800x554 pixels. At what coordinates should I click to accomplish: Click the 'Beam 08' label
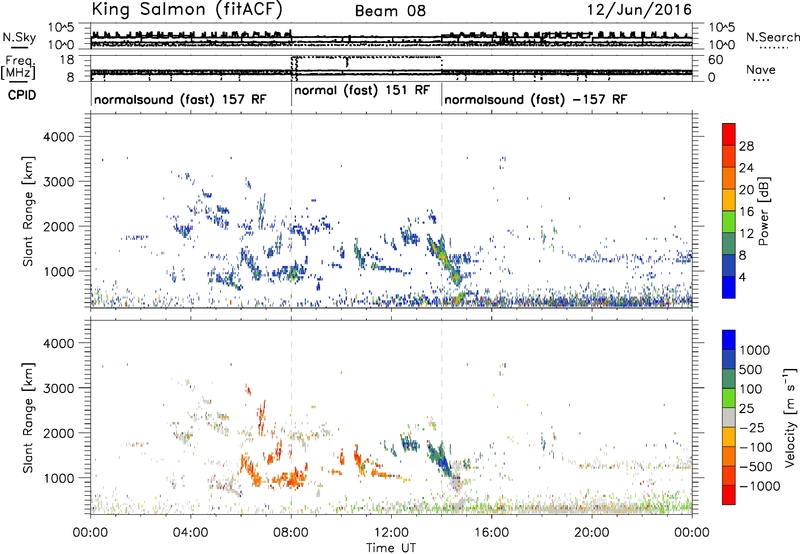[x=390, y=11]
